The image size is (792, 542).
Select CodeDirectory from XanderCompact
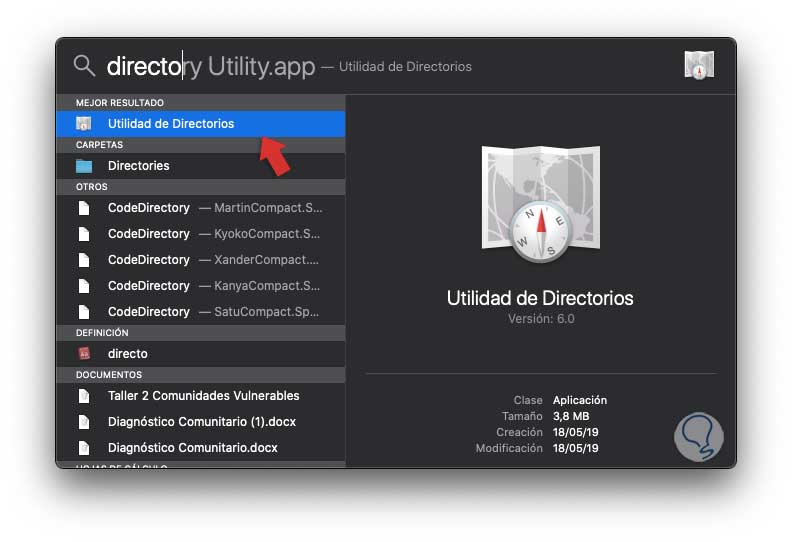pyautogui.click(x=201, y=260)
